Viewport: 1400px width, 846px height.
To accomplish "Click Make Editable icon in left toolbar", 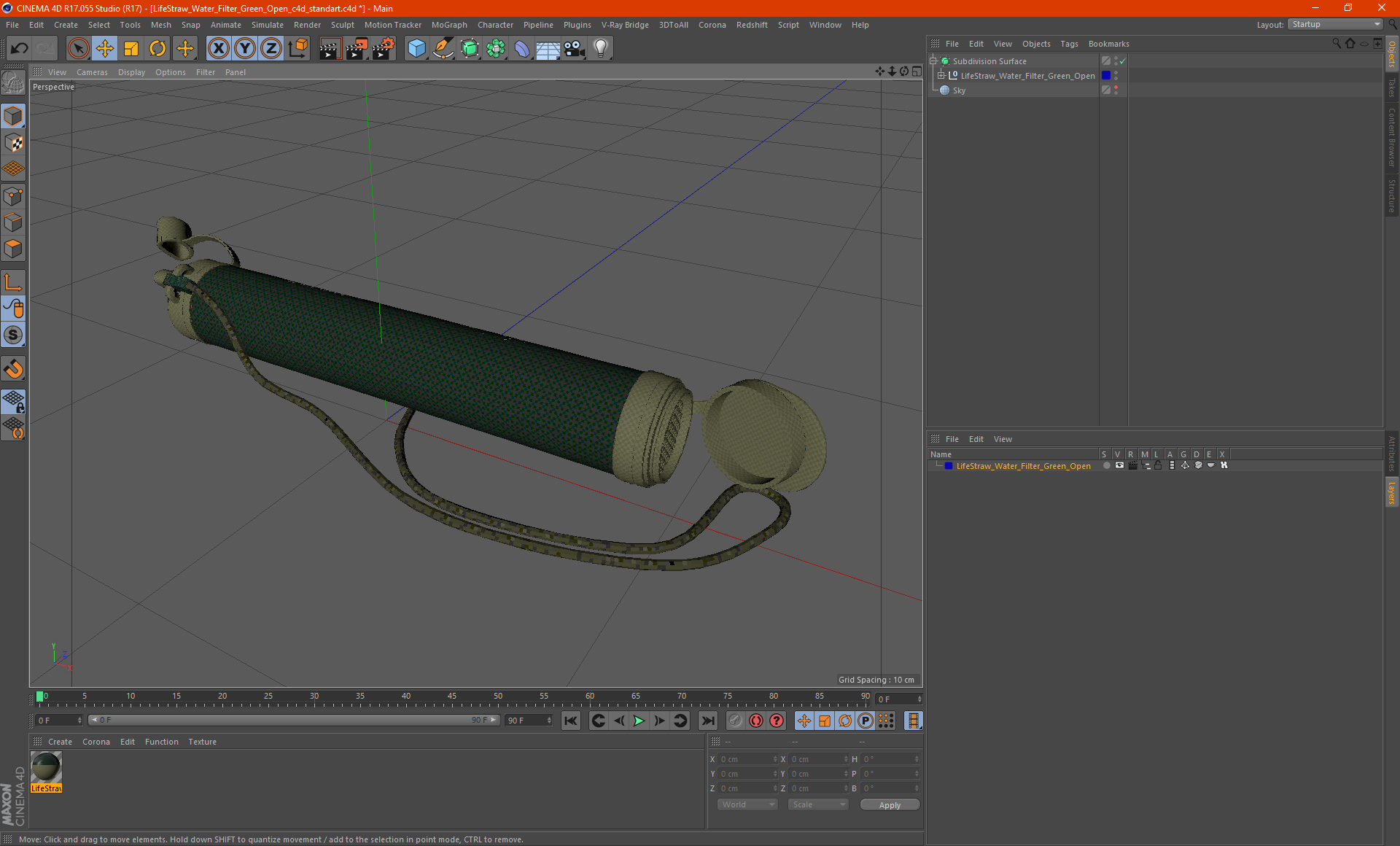I will click(13, 83).
